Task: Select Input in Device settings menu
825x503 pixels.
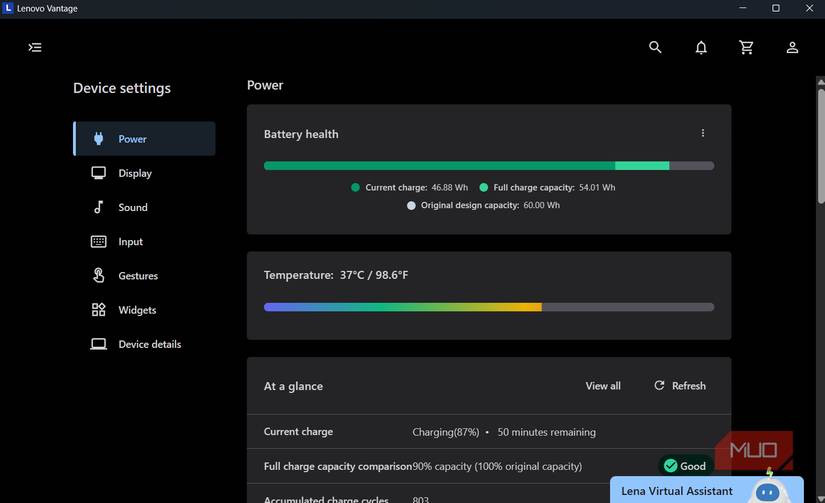Action: click(130, 242)
